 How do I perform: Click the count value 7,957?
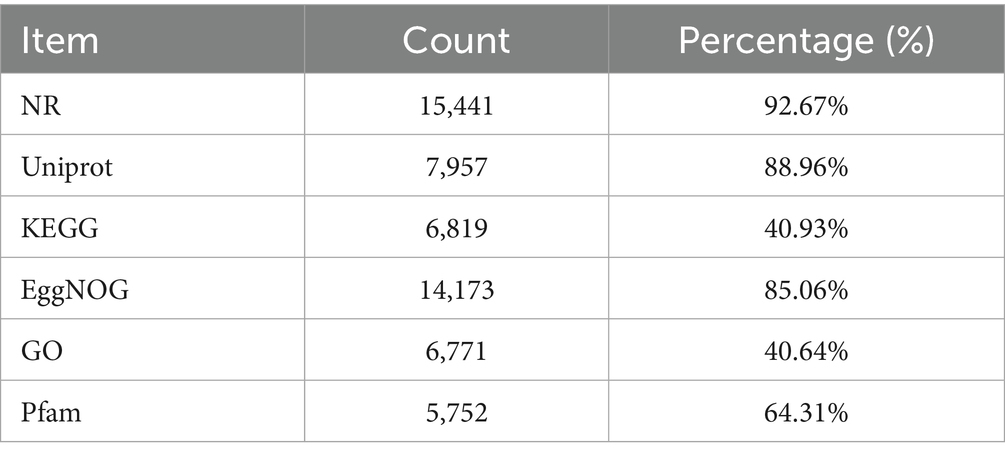(456, 168)
